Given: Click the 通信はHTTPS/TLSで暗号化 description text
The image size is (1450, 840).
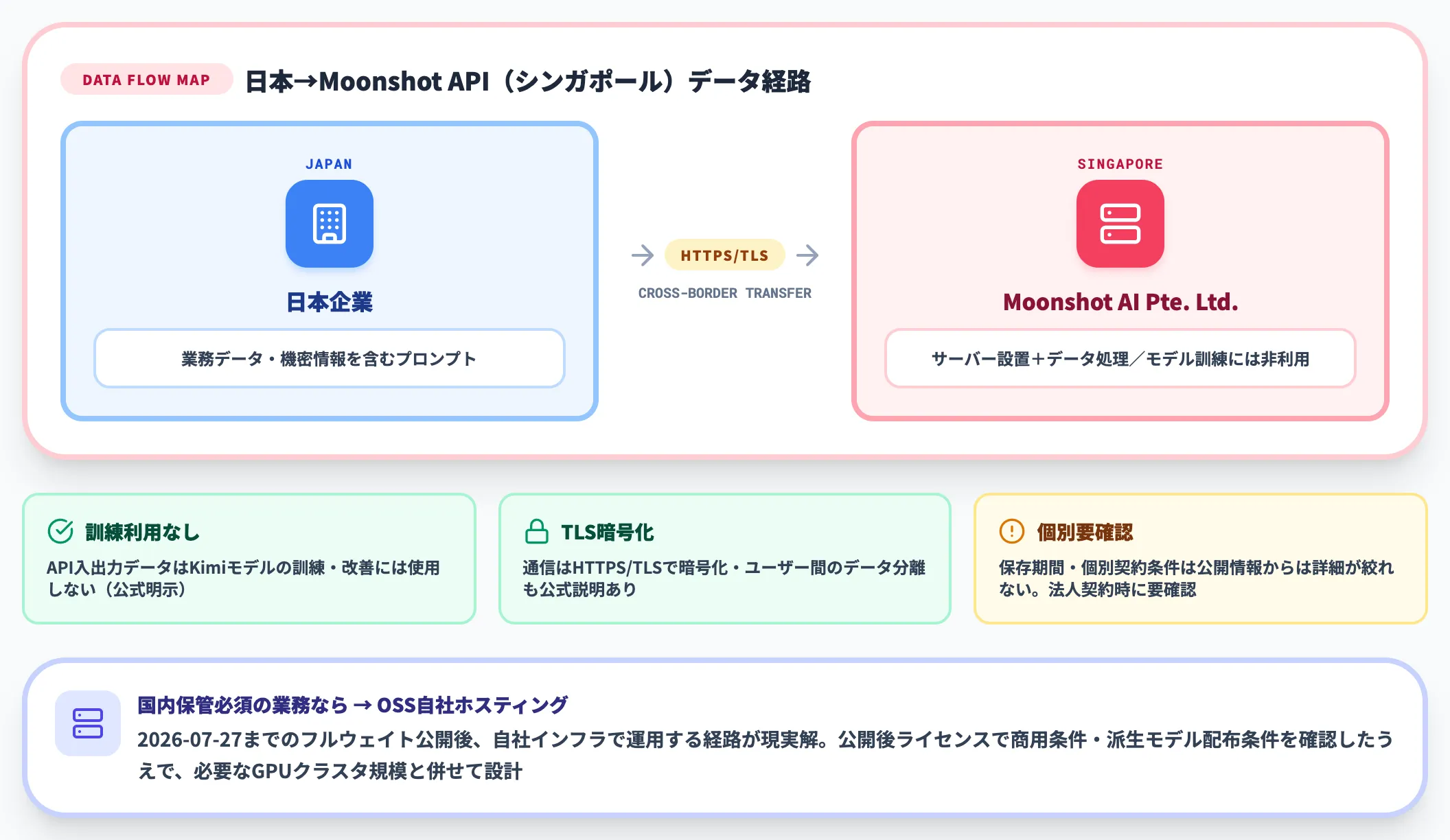Looking at the screenshot, I should click(724, 579).
